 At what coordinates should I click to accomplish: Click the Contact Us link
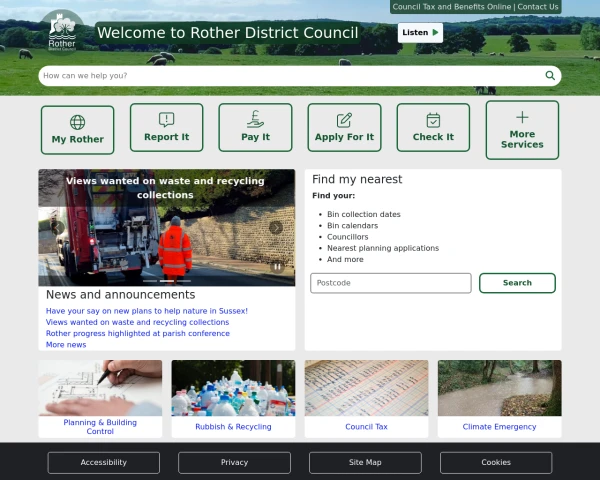(x=538, y=7)
